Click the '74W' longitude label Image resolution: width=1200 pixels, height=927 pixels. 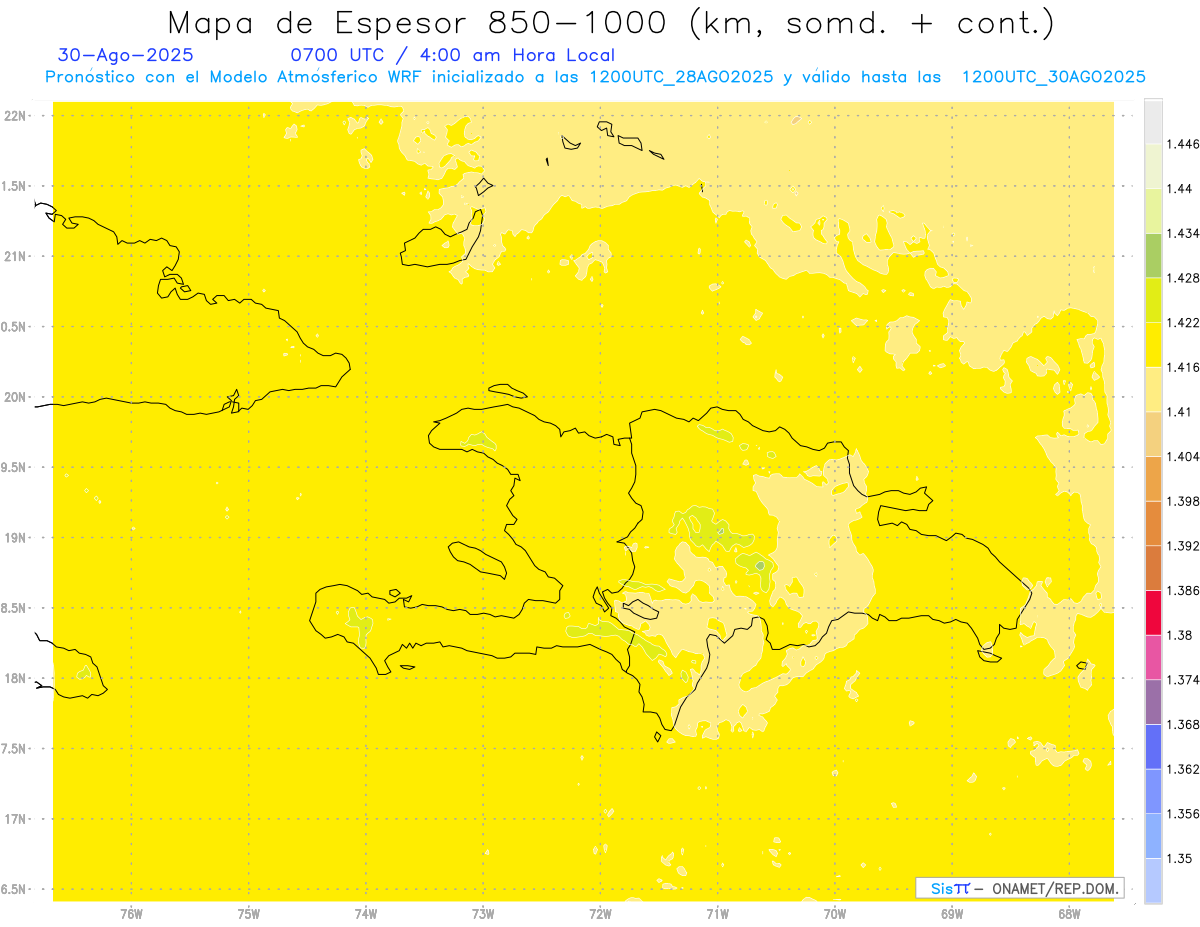(366, 913)
